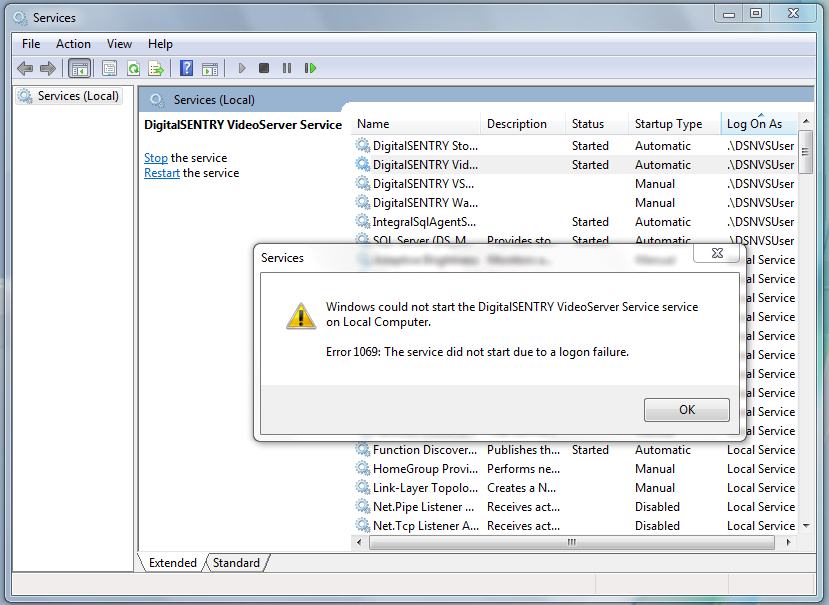Open the Help question-mark icon
Viewport: 829px width, 605px height.
[186, 68]
